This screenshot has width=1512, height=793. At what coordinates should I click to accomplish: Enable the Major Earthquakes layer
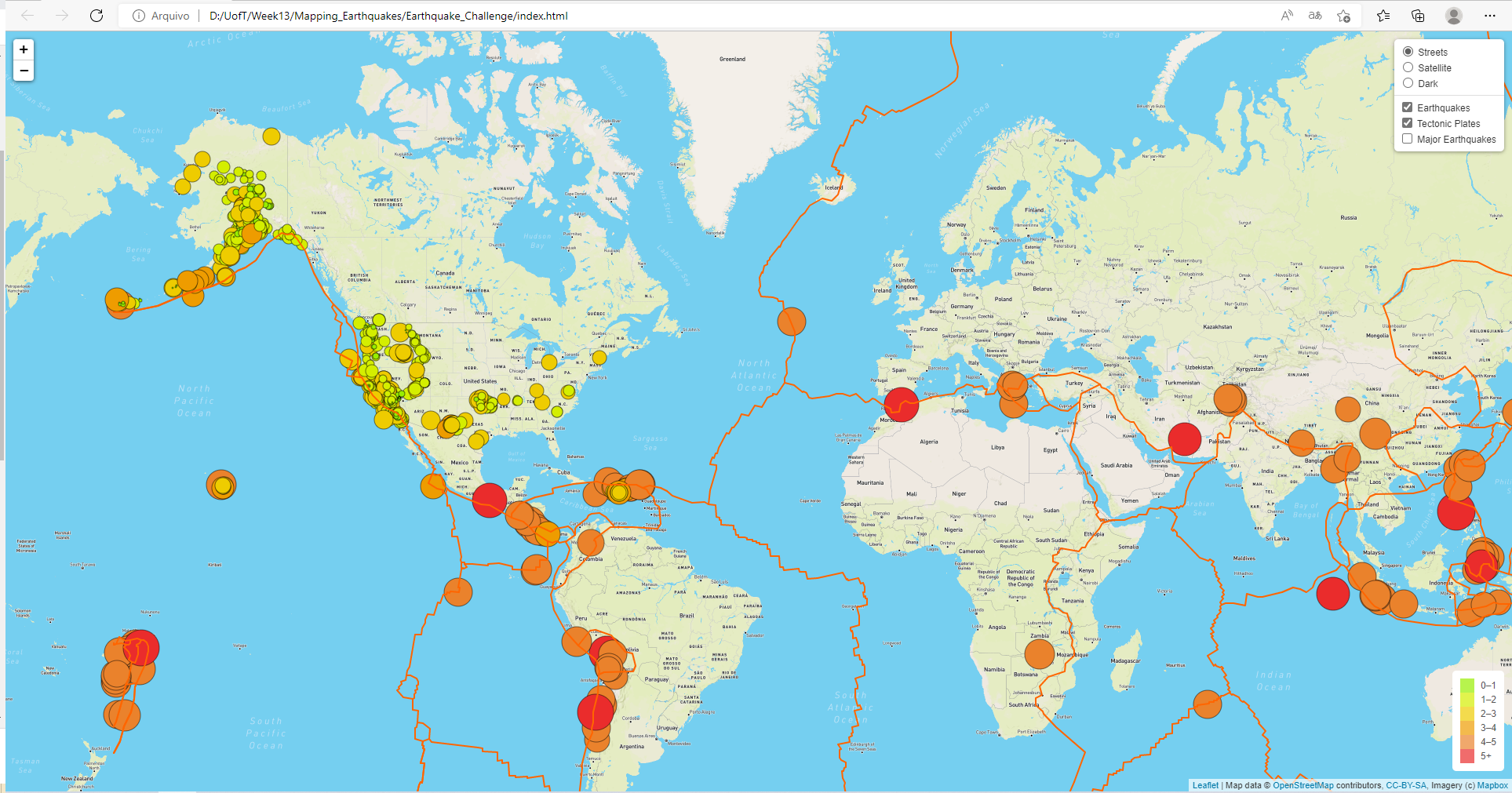(x=1407, y=138)
